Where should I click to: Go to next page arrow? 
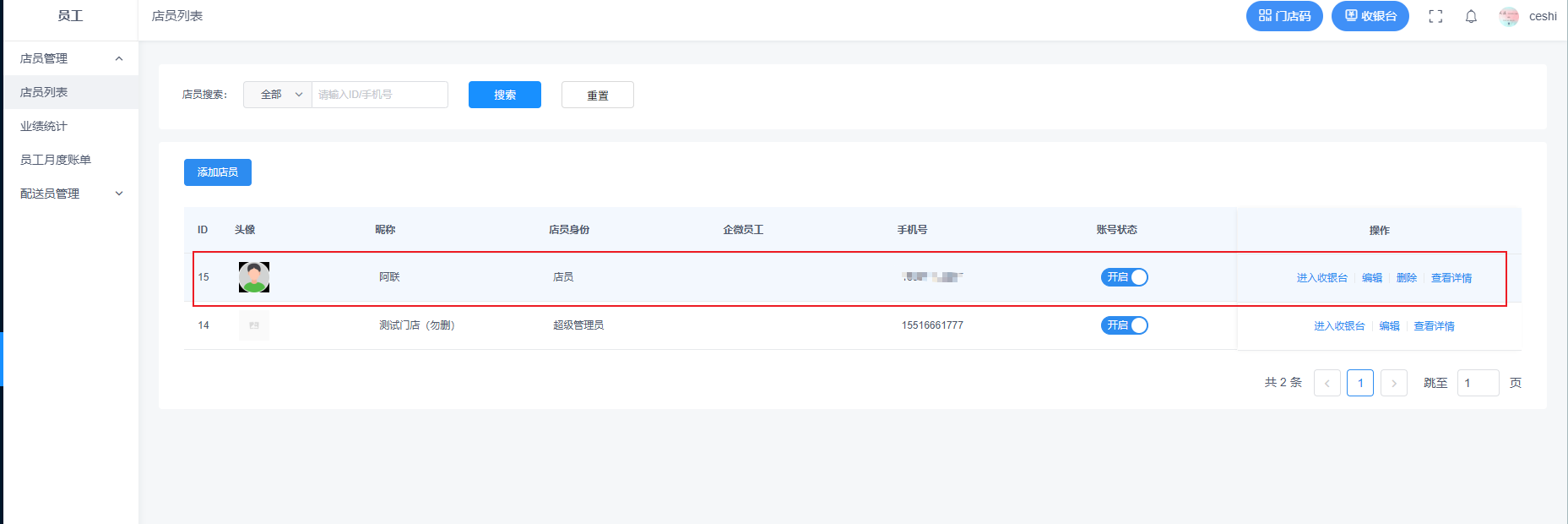point(1394,383)
